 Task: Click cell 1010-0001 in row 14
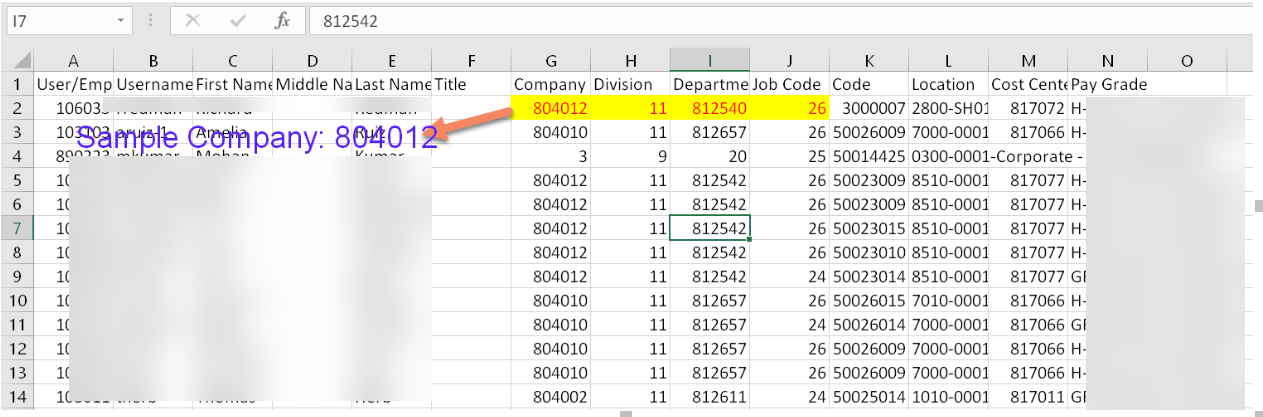pyautogui.click(x=948, y=396)
